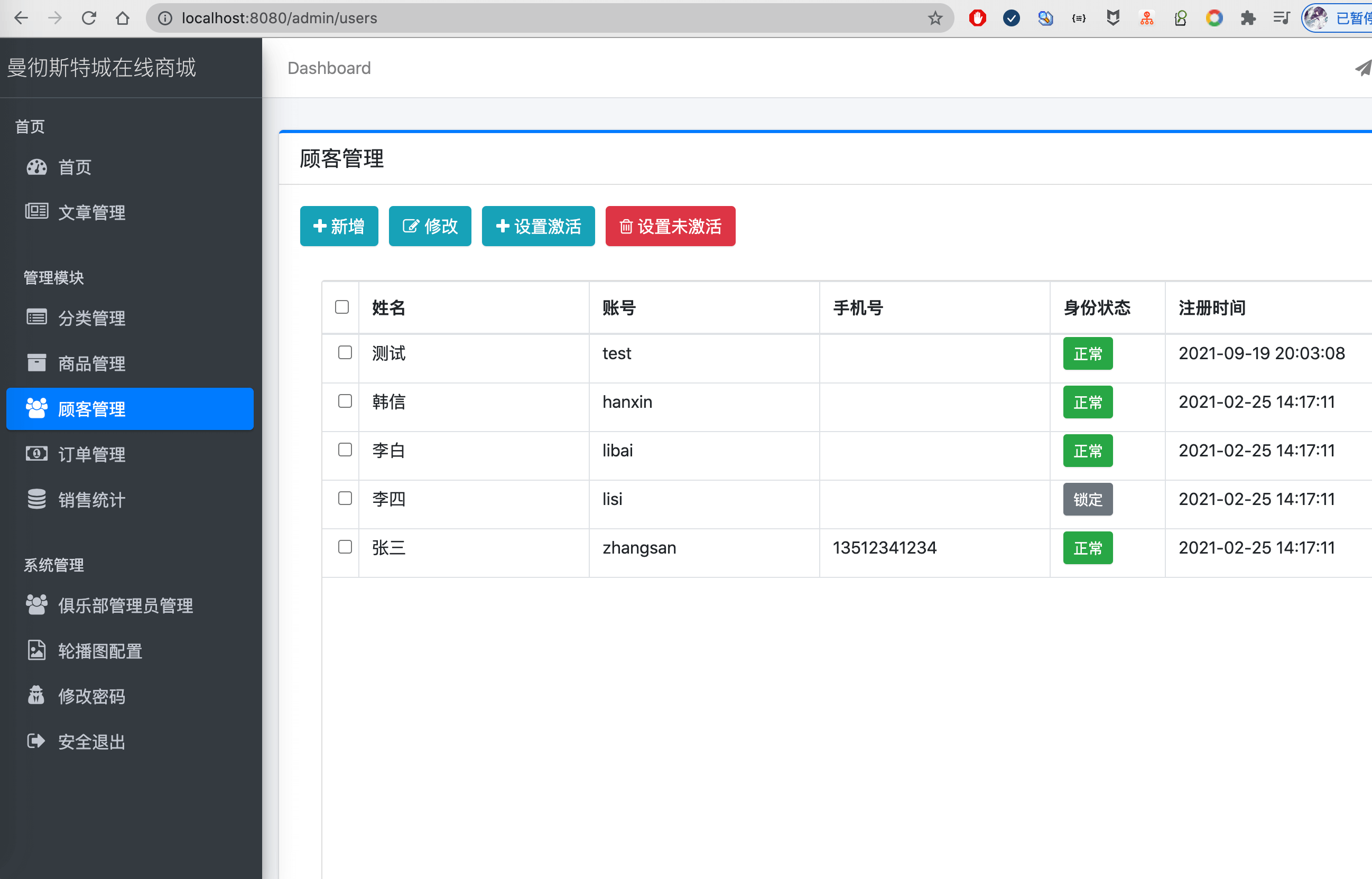This screenshot has height=879, width=1372.
Task: Click the 设置激活 button
Action: point(539,226)
